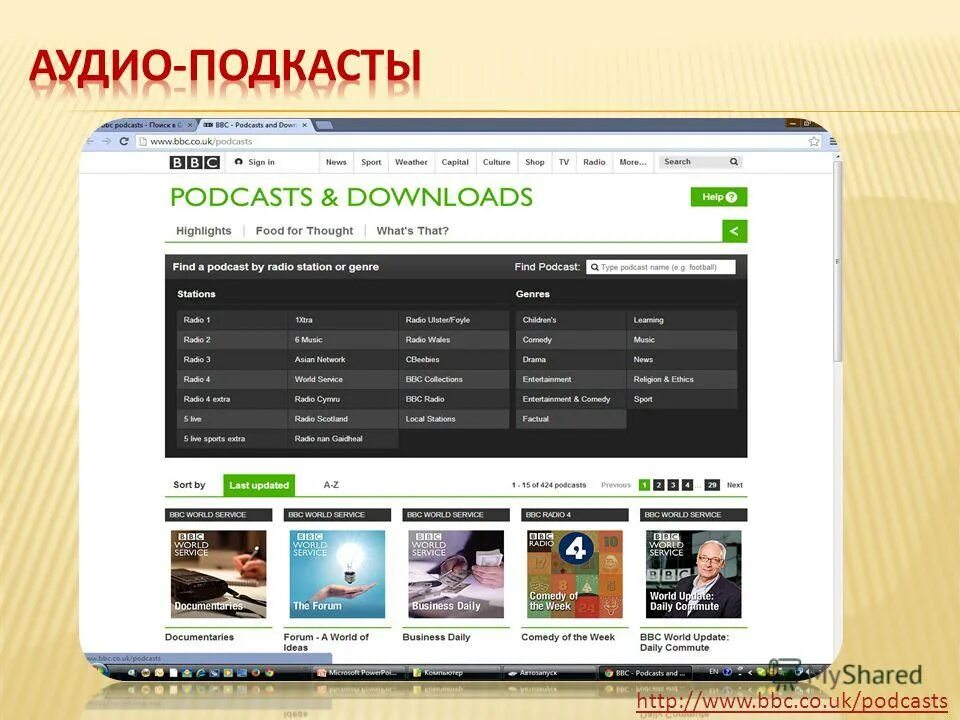Go to page 2 of podcasts

(x=658, y=485)
